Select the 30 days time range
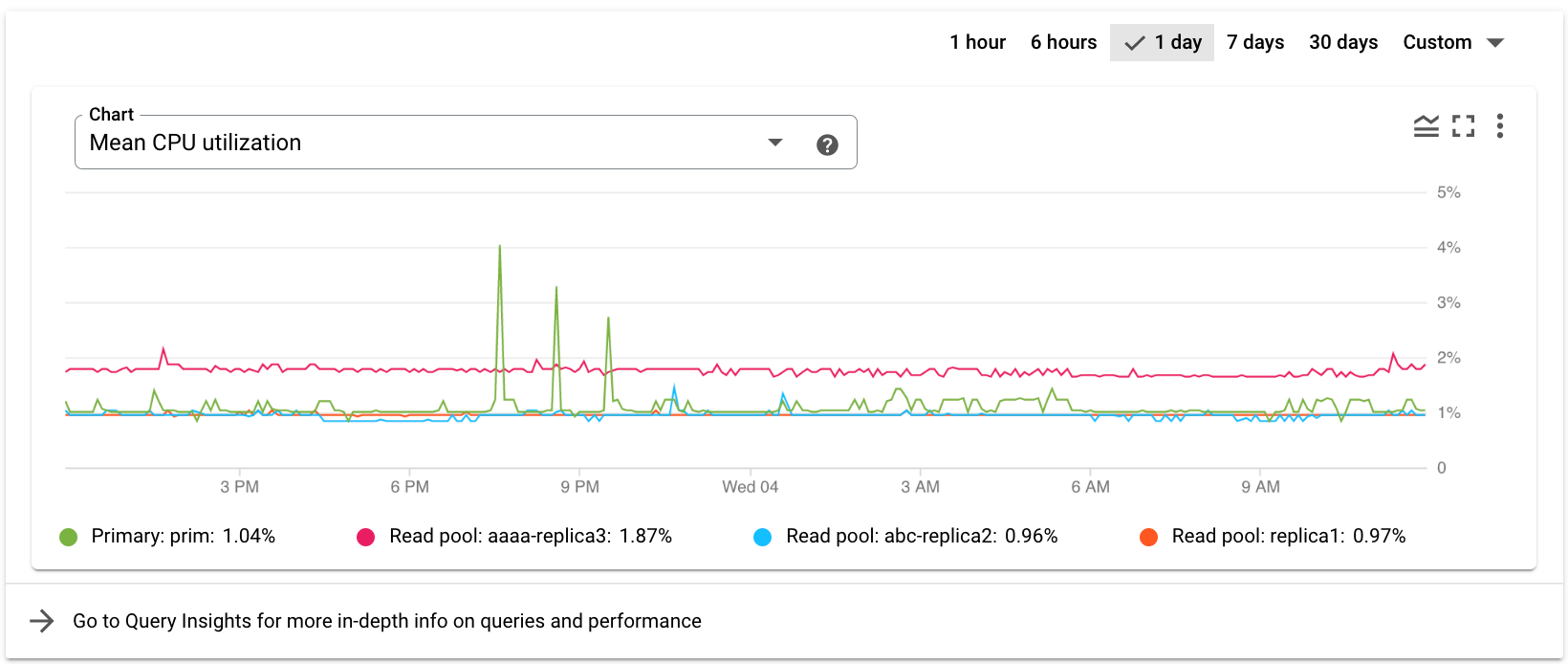 click(x=1342, y=42)
